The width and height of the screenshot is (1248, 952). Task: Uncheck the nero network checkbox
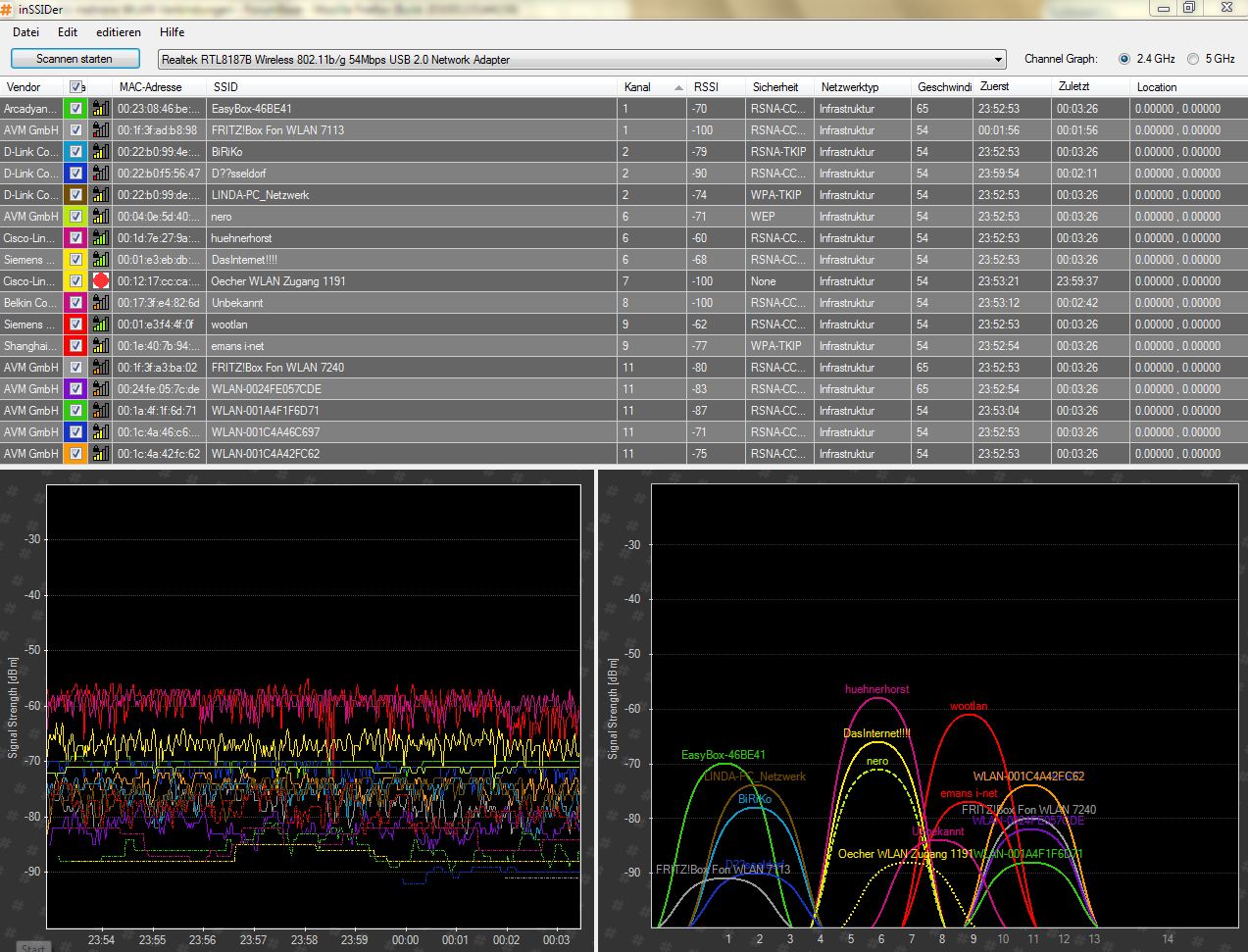pyautogui.click(x=76, y=217)
